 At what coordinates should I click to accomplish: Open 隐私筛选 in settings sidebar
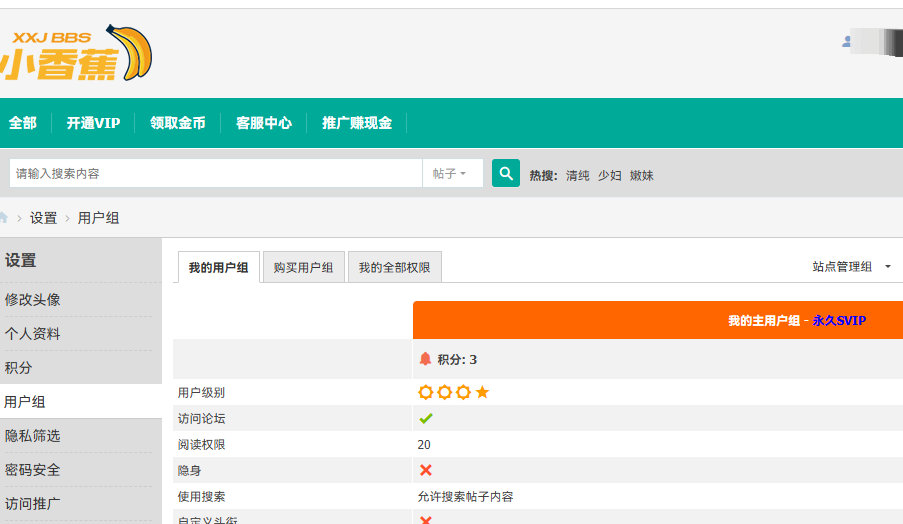pyautogui.click(x=33, y=435)
